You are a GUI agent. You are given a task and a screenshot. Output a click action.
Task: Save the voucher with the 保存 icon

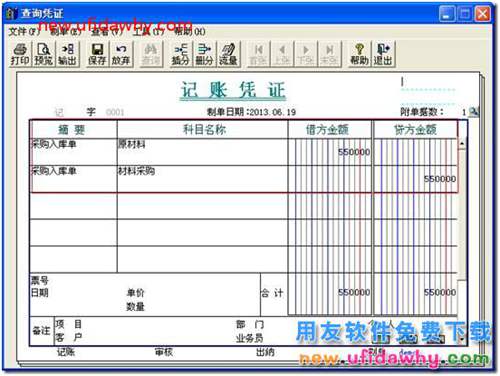(x=97, y=54)
